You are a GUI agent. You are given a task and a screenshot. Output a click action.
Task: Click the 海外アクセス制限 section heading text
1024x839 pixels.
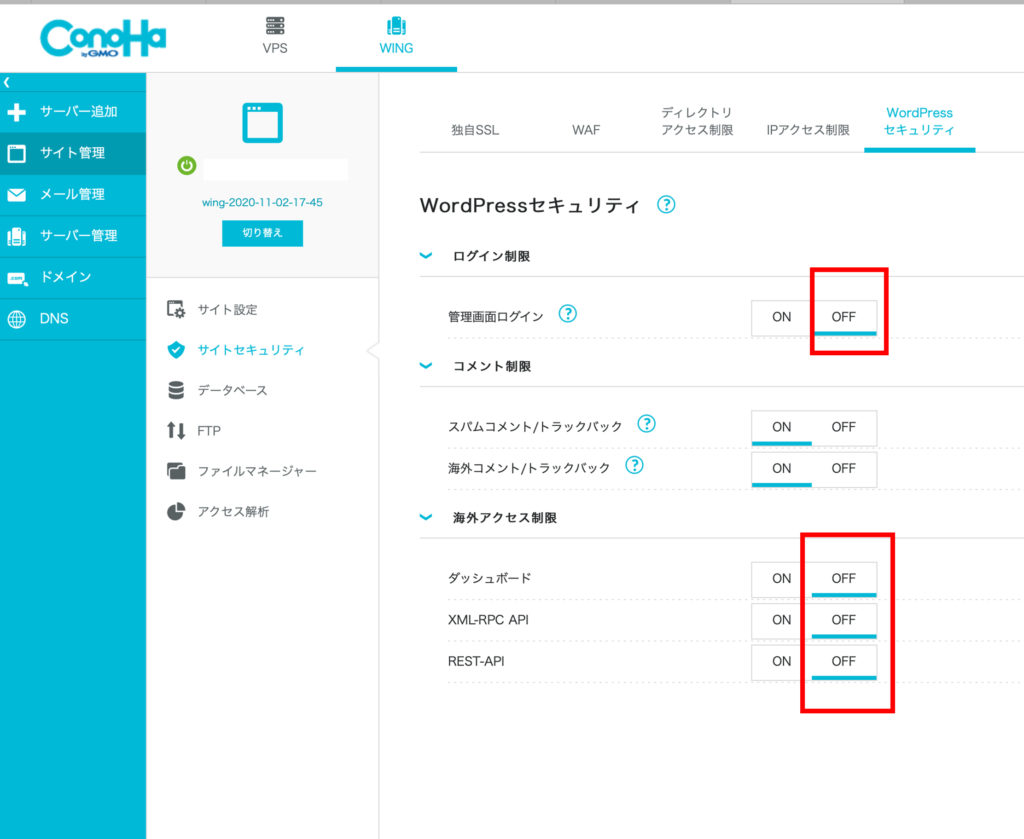coord(505,518)
